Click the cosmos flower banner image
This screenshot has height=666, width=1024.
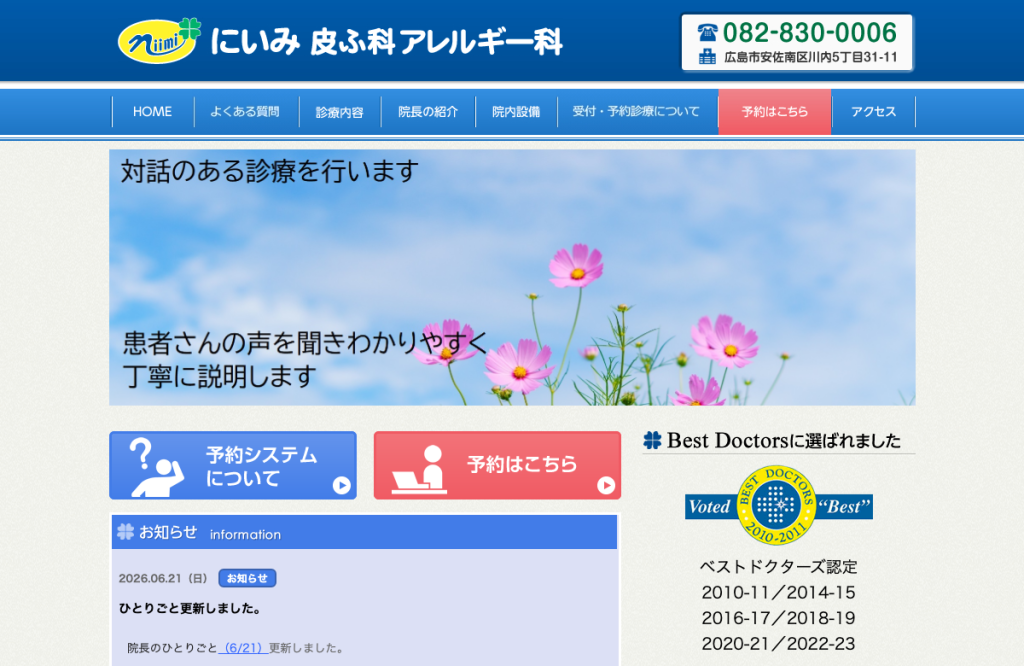click(512, 278)
